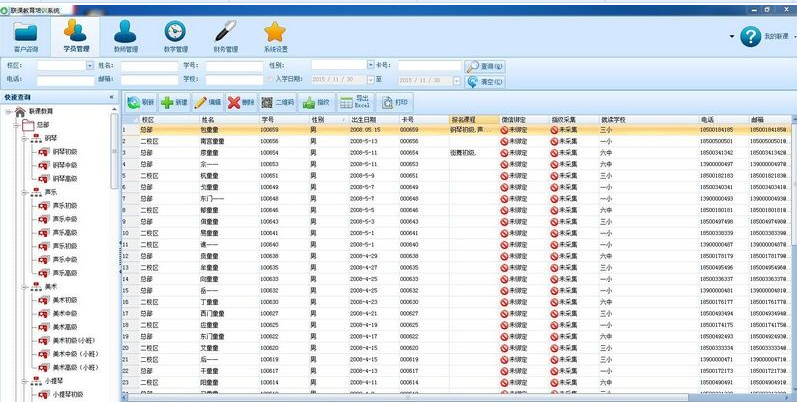Click the 就读学校 column header
Image resolution: width=797 pixels, height=402 pixels.
(649, 120)
